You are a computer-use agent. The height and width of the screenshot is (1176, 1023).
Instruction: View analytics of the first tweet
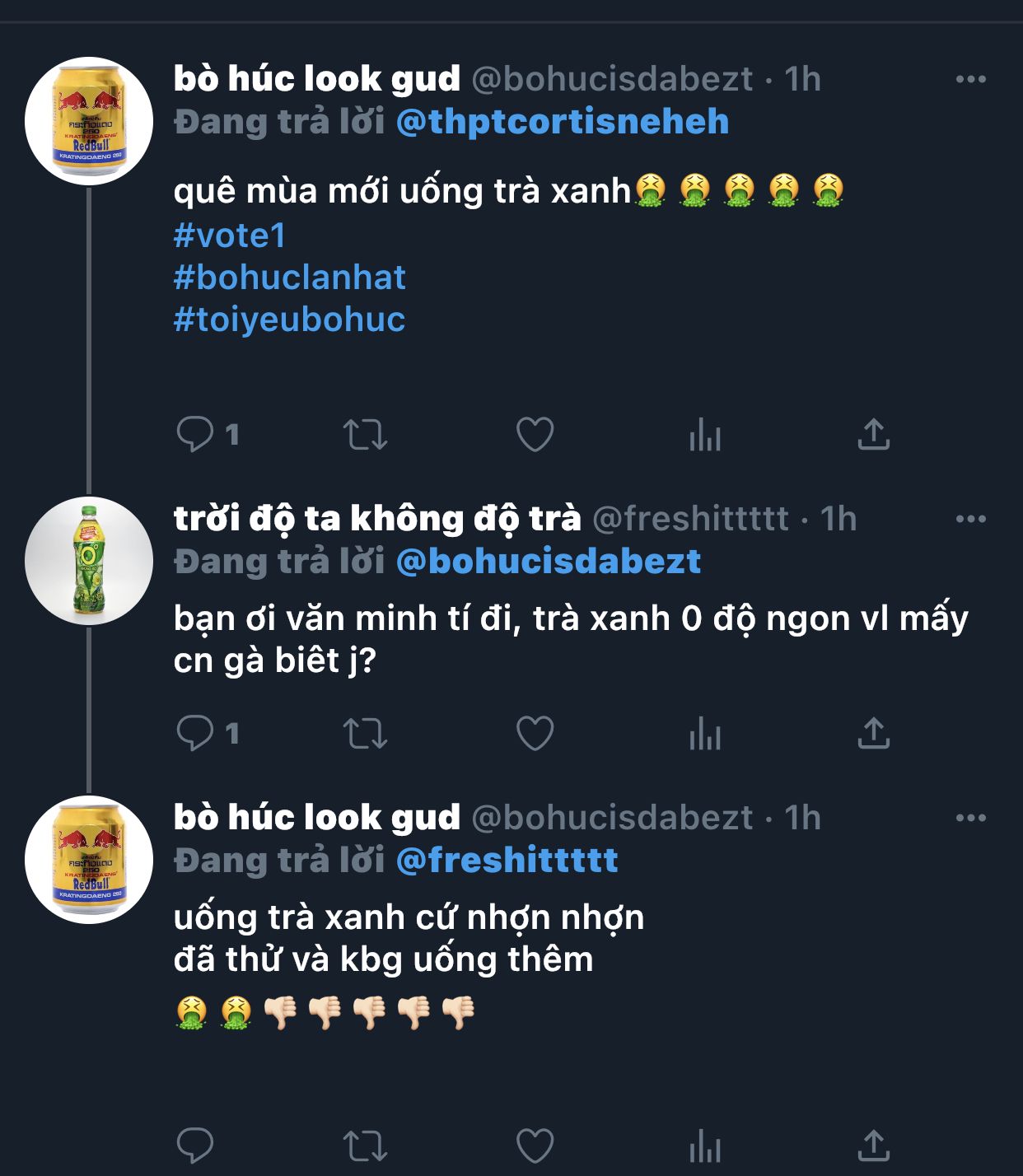click(705, 434)
